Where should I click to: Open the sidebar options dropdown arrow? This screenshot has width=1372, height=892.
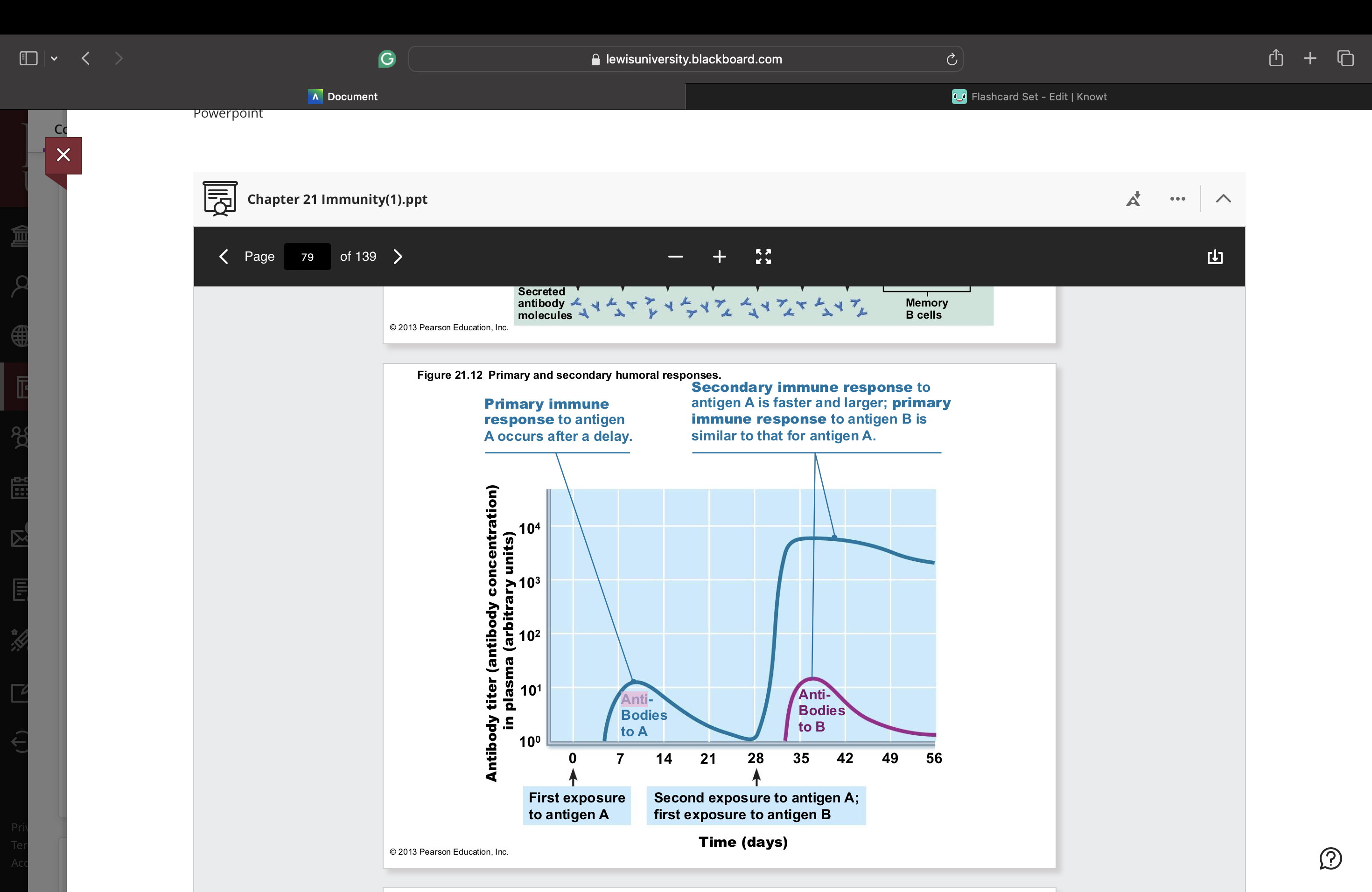tap(54, 58)
